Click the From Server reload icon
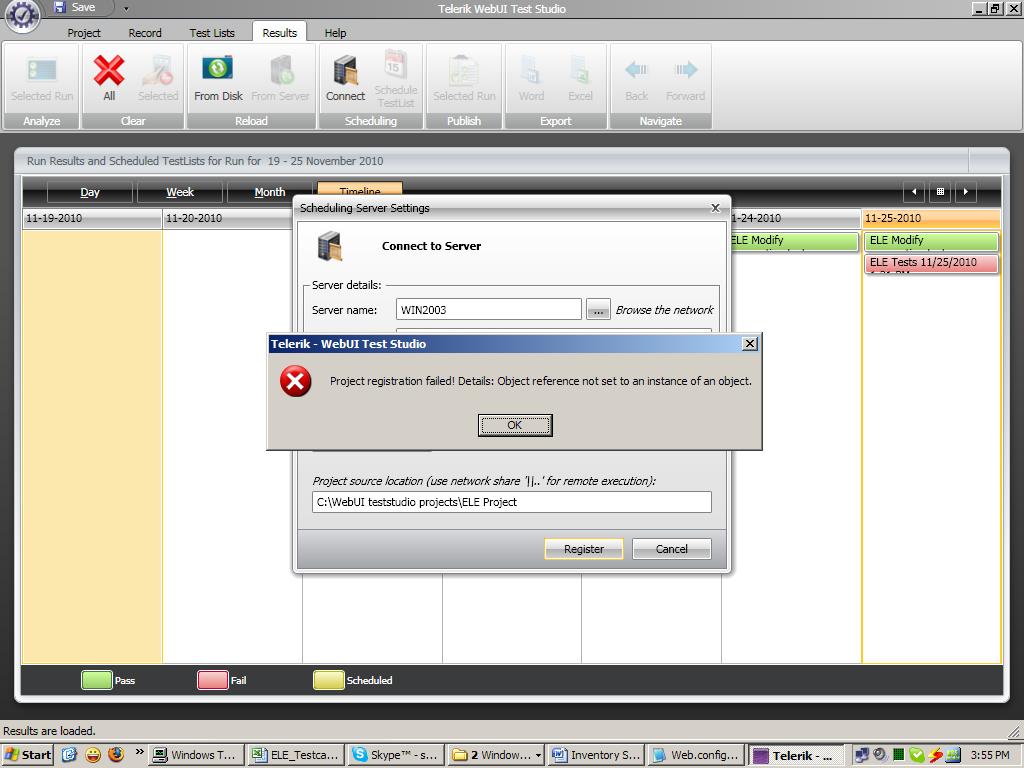Image resolution: width=1024 pixels, height=768 pixels. [x=281, y=71]
